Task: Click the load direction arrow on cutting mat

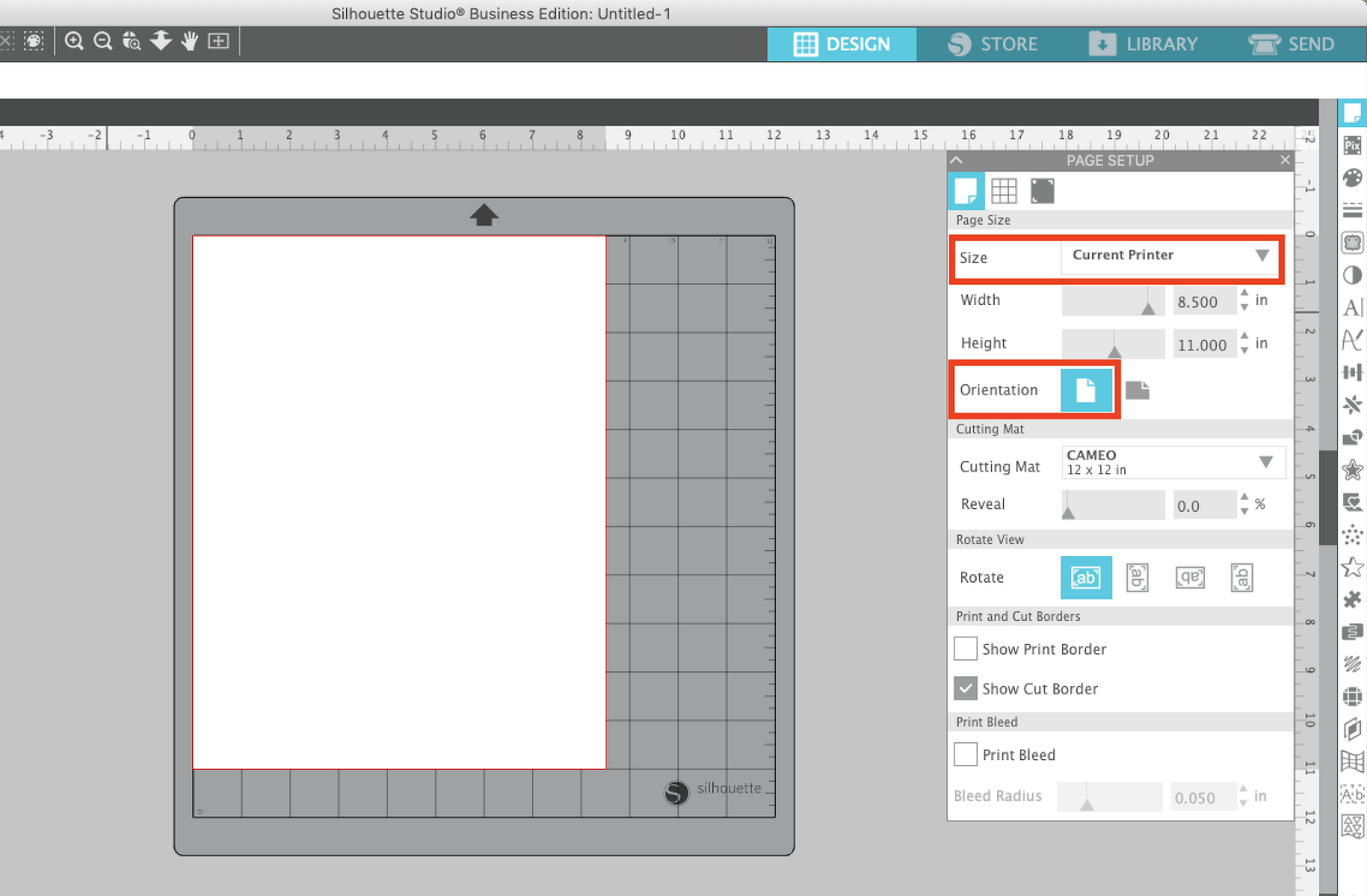Action: point(484,214)
